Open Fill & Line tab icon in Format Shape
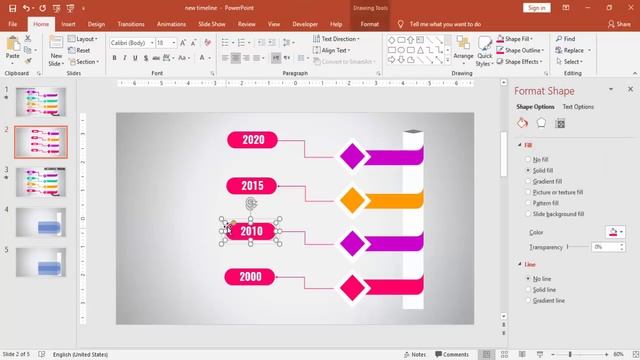This screenshot has width=640, height=360. tap(522, 123)
